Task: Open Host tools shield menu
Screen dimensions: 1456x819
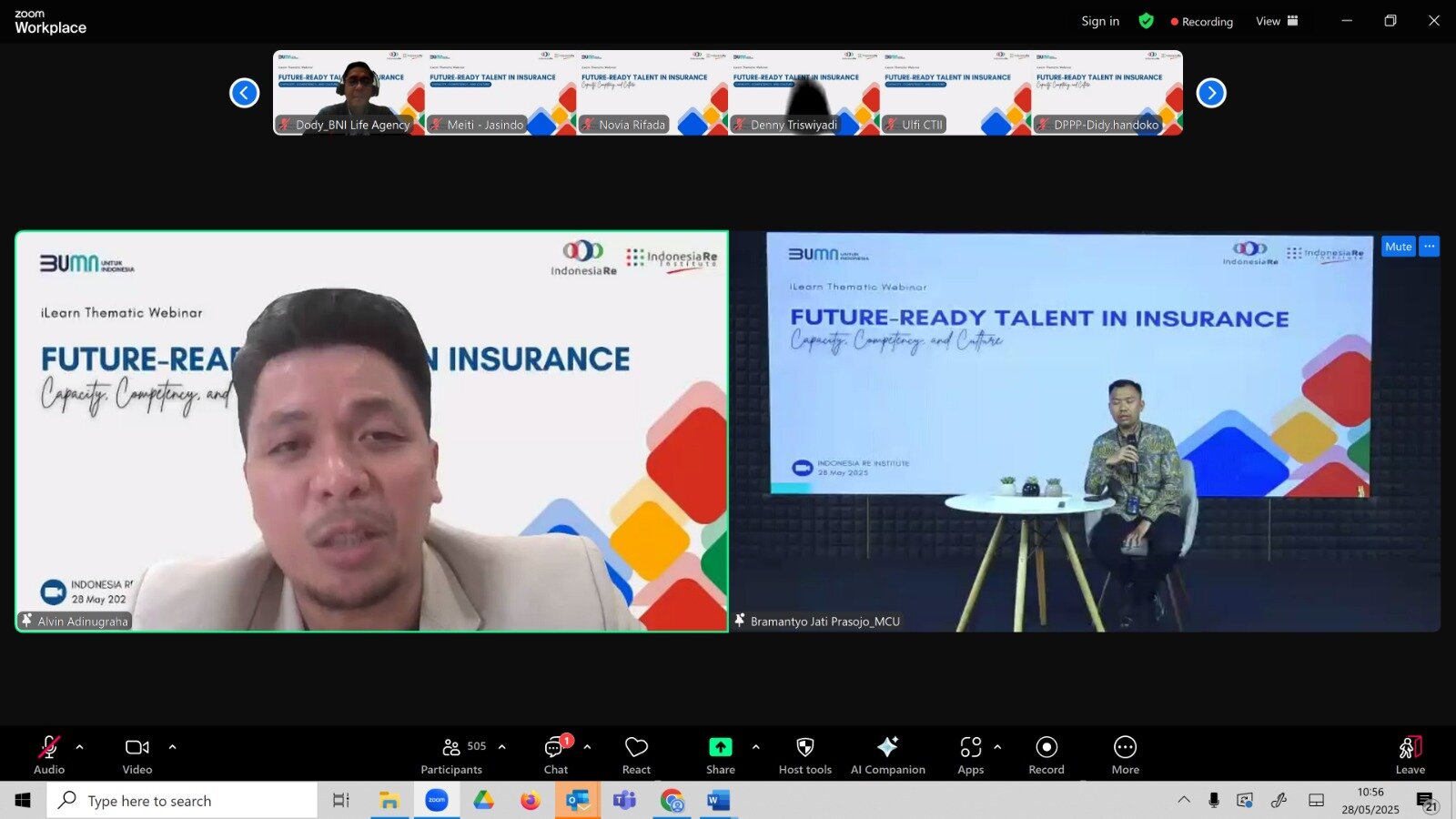Action: pos(805,755)
